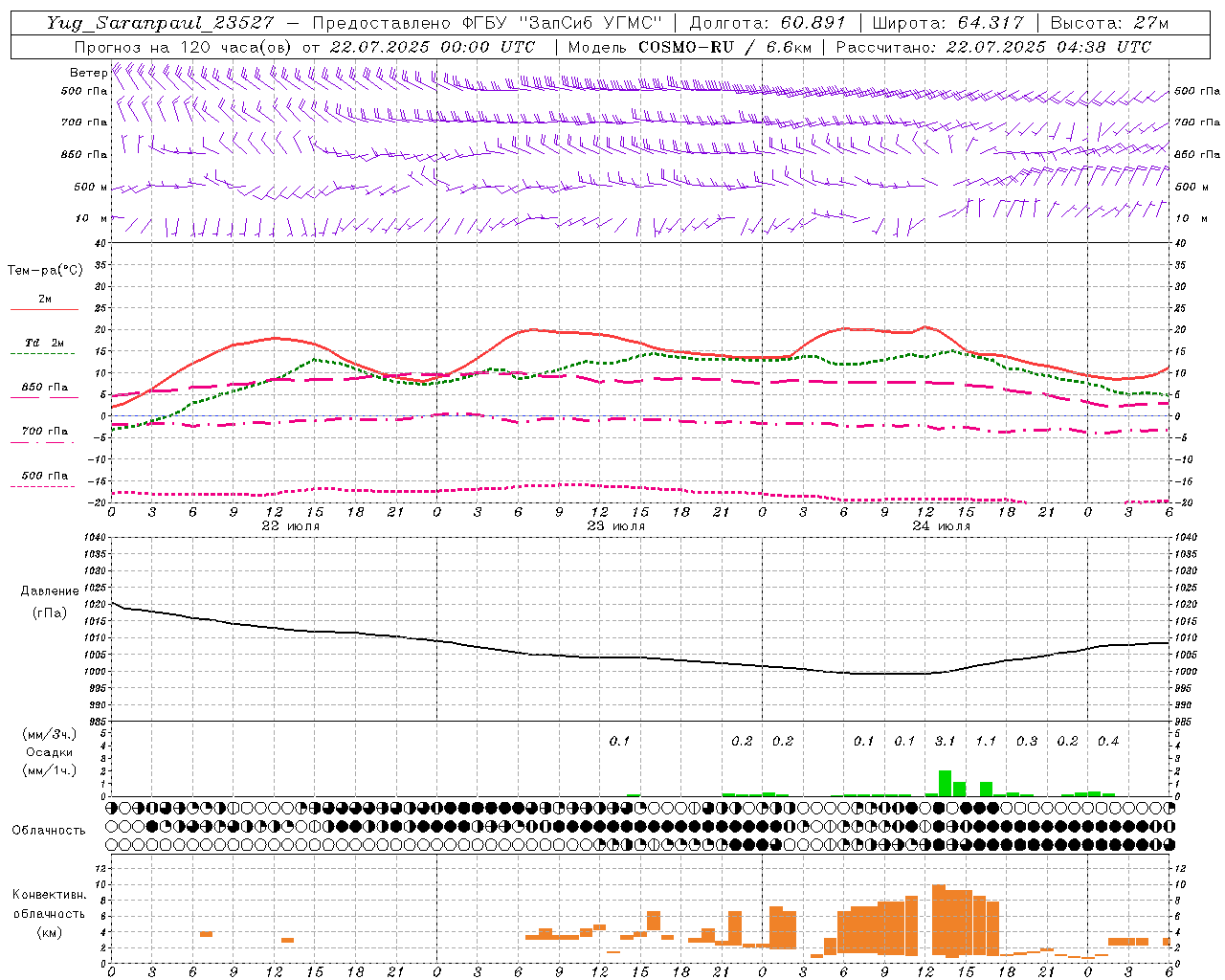1225x980 pixels.
Task: Click the "Тем-ра(°C)" temperature panel label
Action: (45, 271)
